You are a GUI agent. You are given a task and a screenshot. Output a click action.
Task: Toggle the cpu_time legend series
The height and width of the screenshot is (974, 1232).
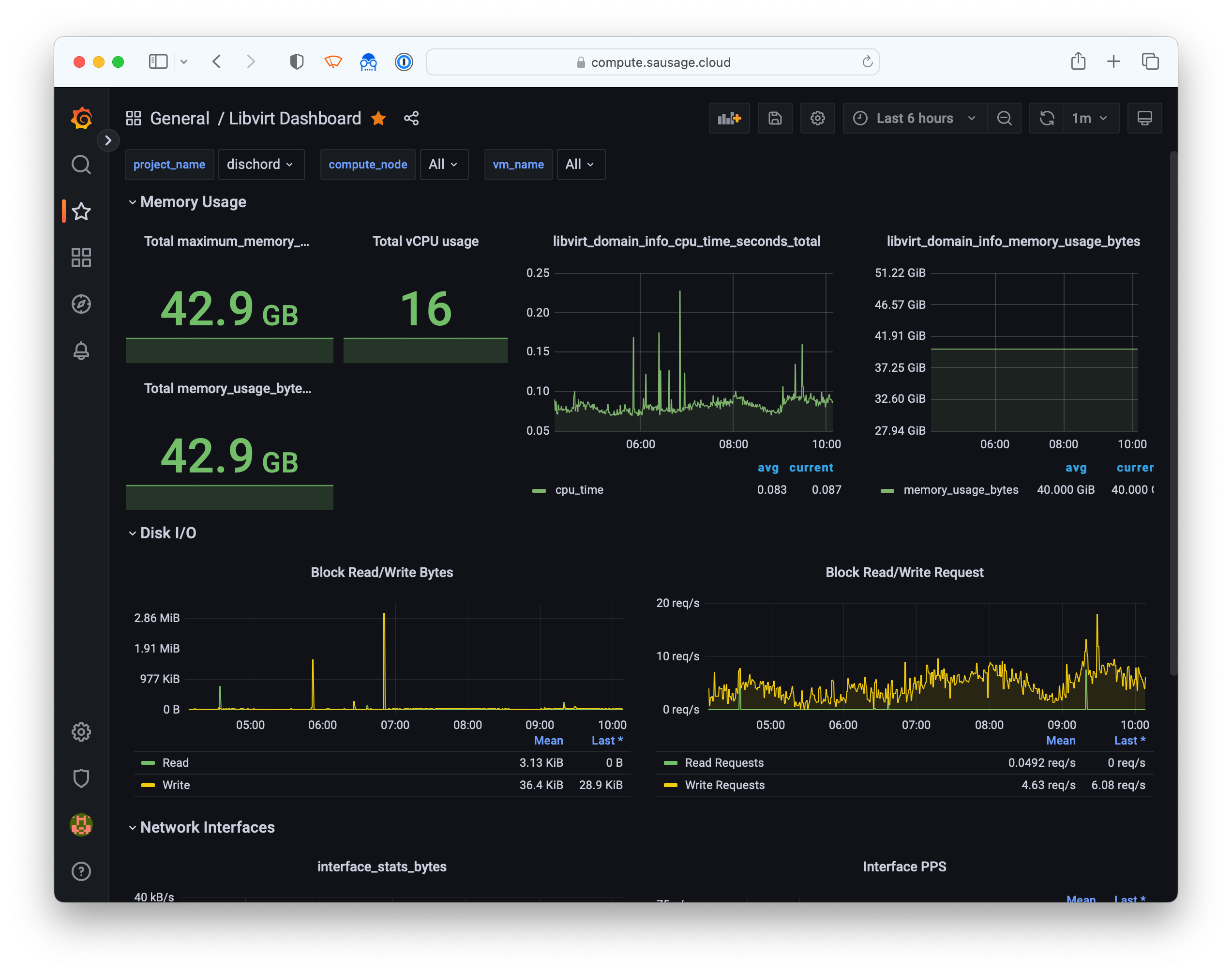click(579, 490)
